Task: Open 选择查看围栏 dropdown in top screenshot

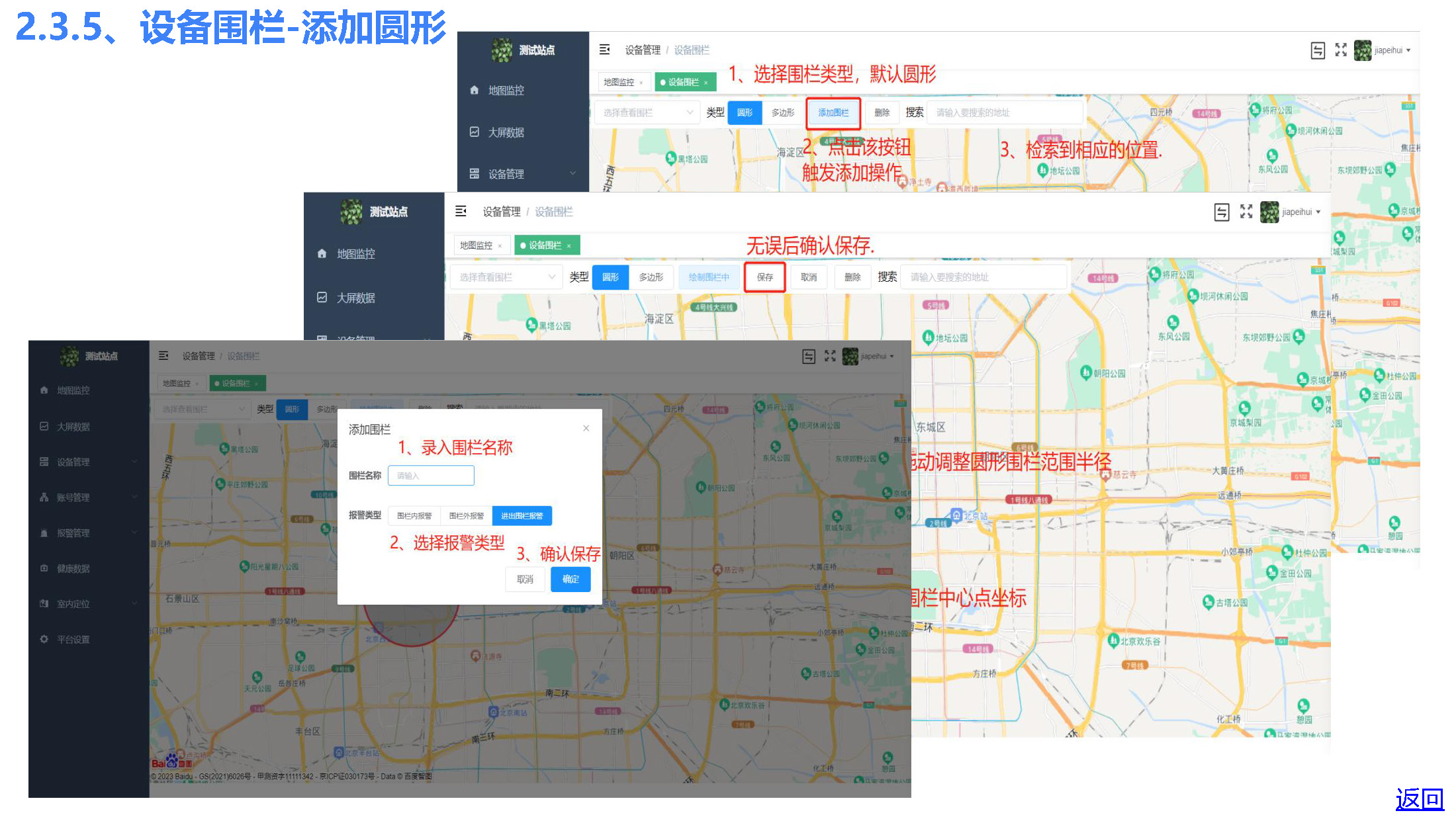Action: pos(646,112)
